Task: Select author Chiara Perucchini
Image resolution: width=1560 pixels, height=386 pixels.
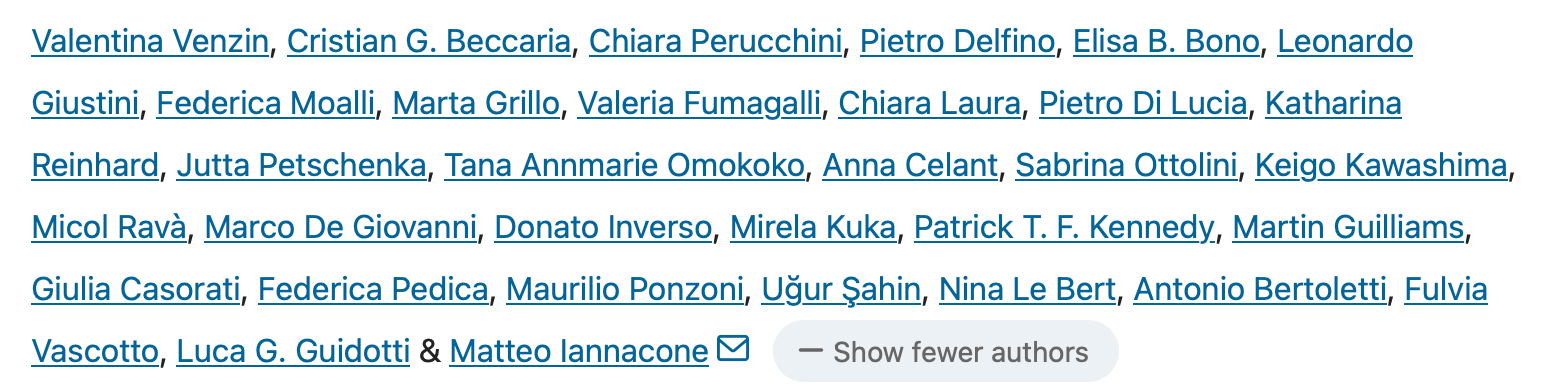Action: pos(715,42)
